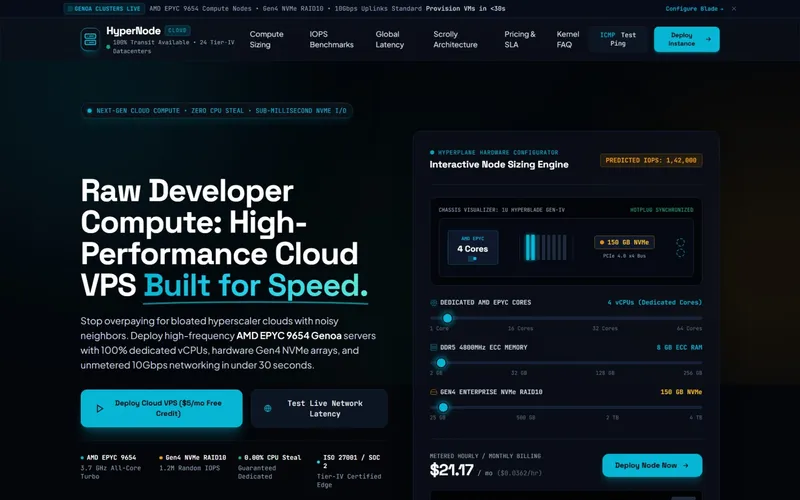The width and height of the screenshot is (800, 500).
Task: Click the HyperNode brand name
Action: [x=134, y=31]
